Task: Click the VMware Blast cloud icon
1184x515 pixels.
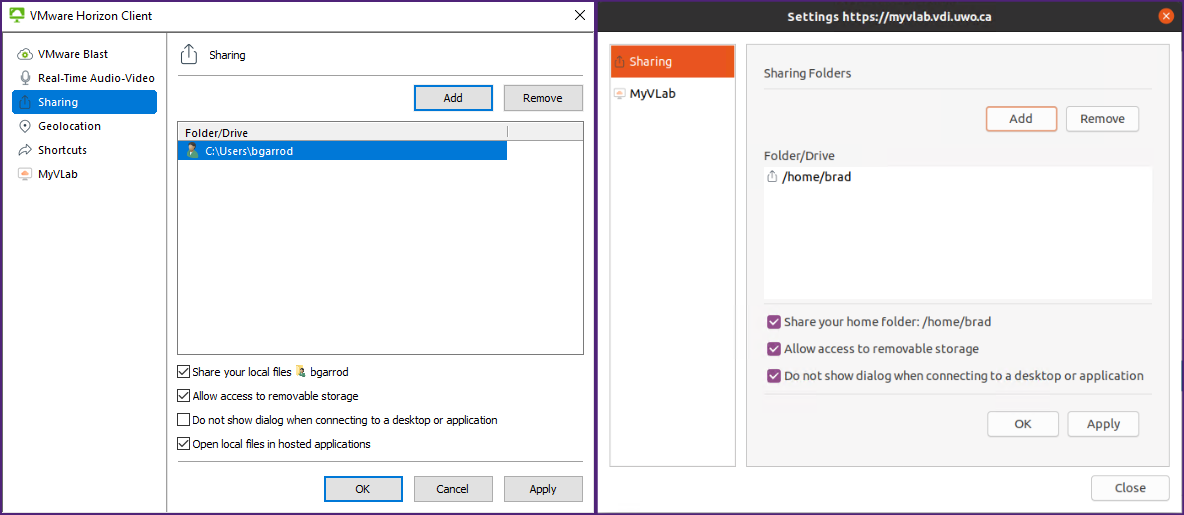Action: (x=25, y=54)
